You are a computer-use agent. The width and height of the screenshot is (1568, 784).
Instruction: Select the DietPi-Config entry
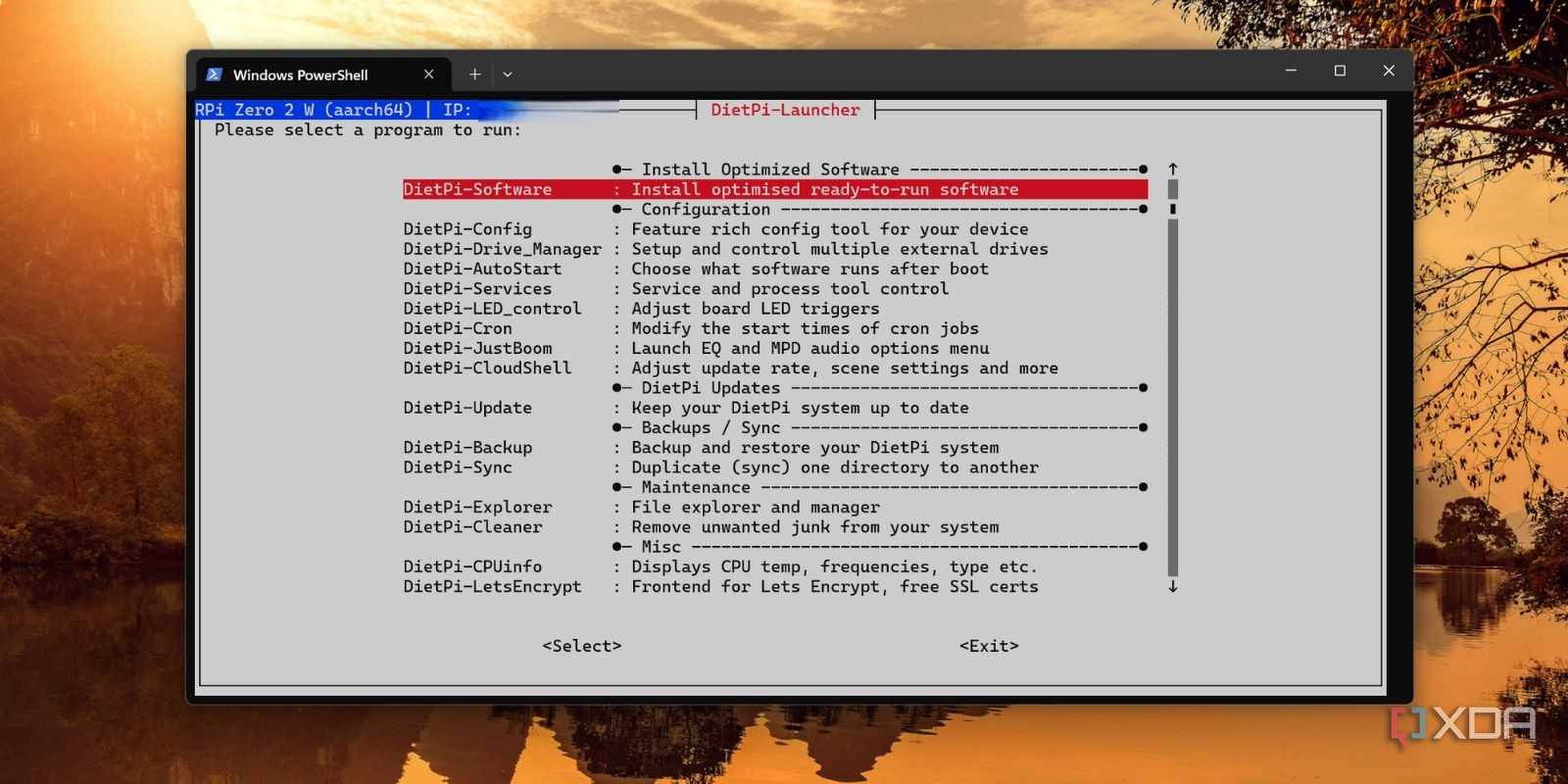(715, 229)
